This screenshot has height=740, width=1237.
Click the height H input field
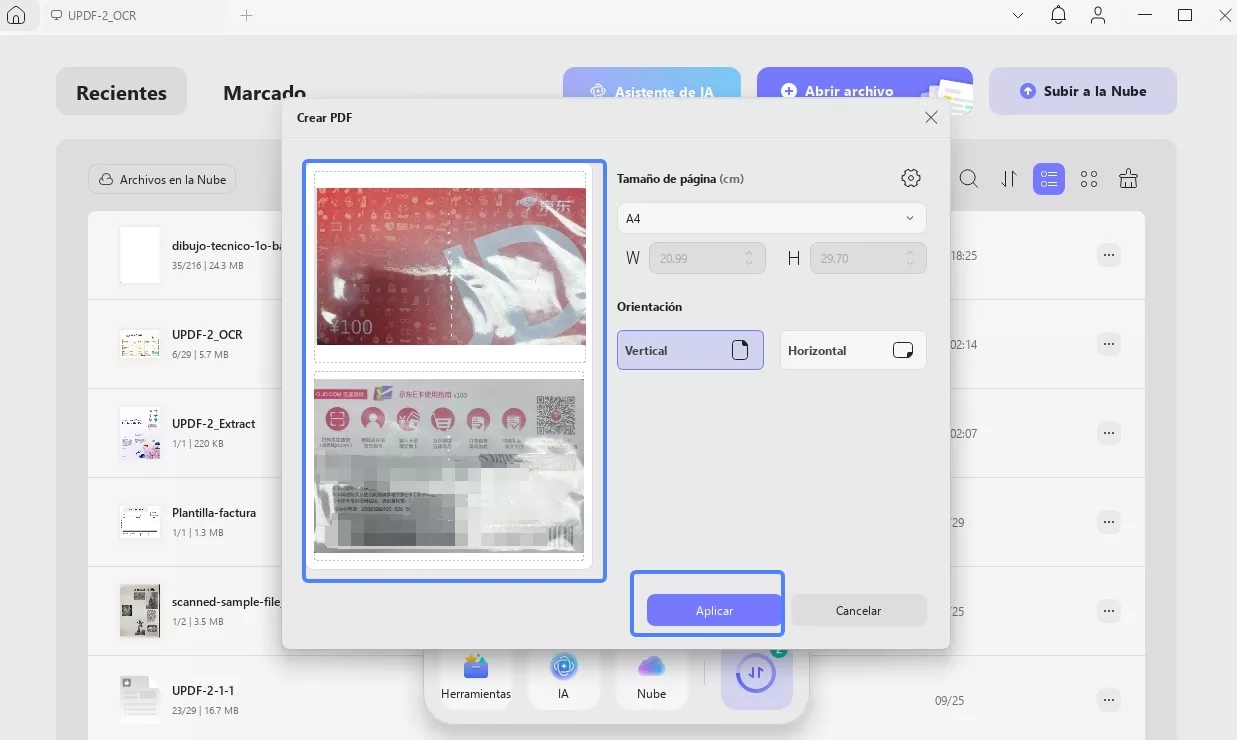(867, 258)
